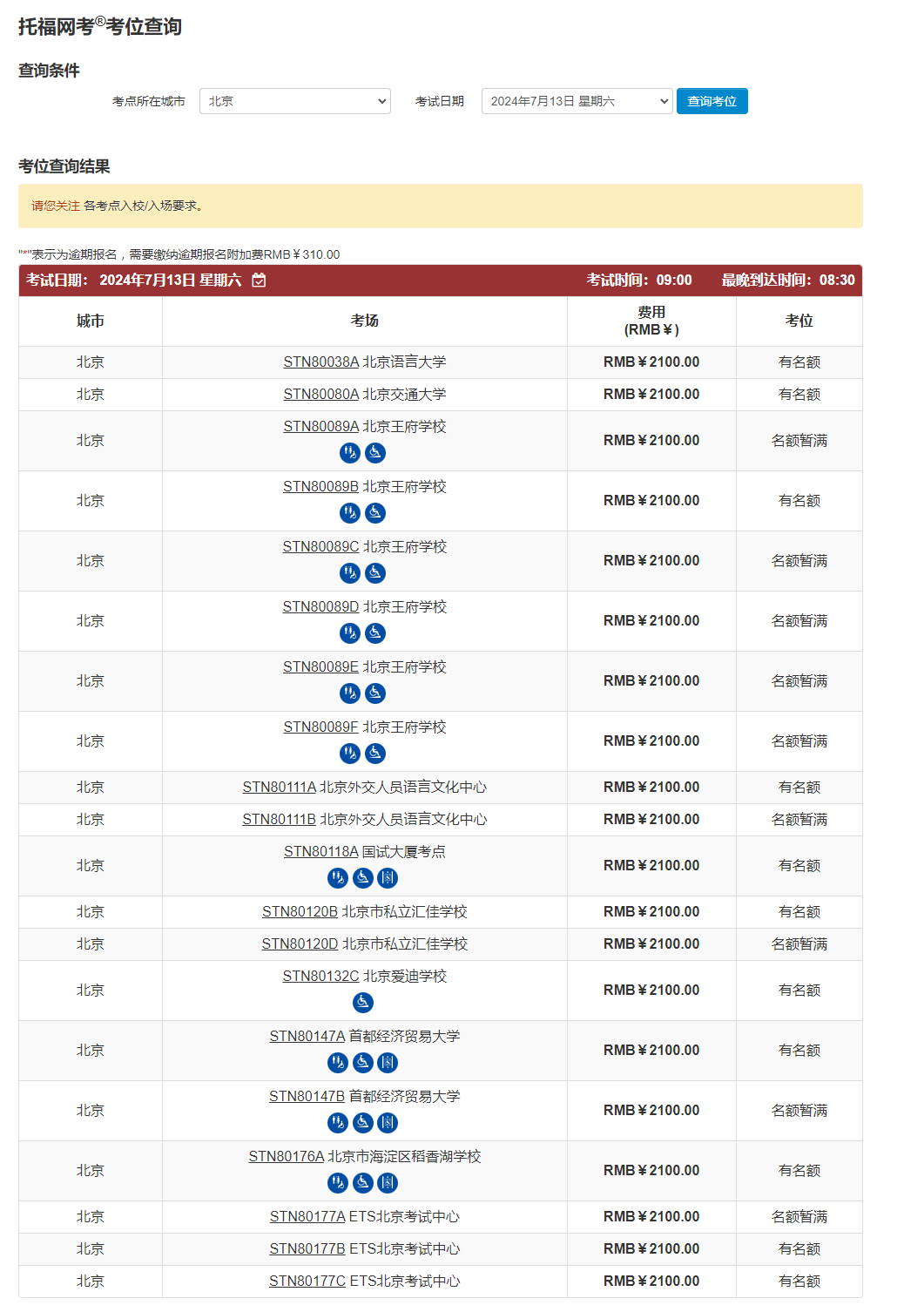Click 名额暂满 in the STN80111B row
The height and width of the screenshot is (1312, 924).
(799, 820)
